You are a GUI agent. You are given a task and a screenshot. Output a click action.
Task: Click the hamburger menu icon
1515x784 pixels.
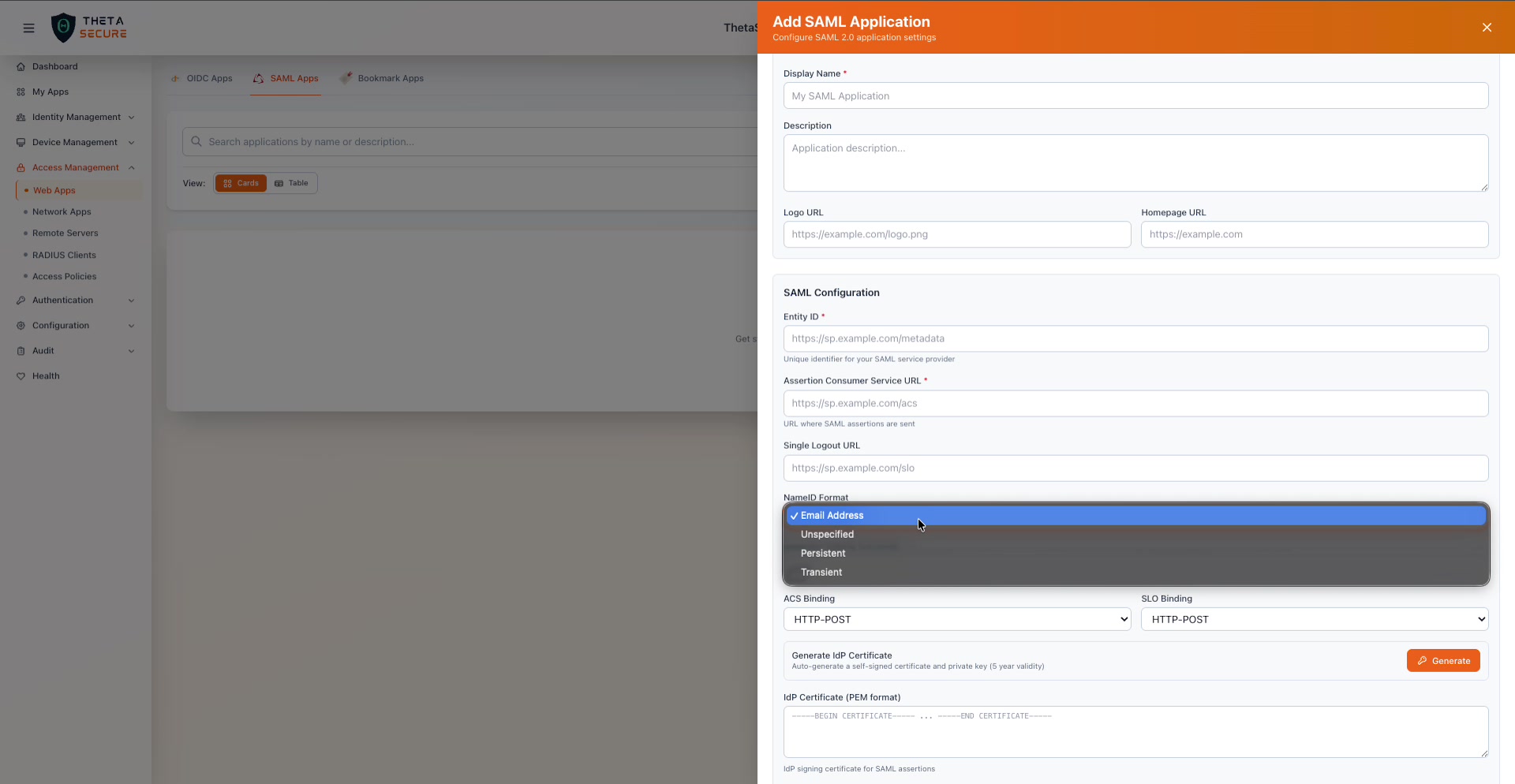[29, 28]
